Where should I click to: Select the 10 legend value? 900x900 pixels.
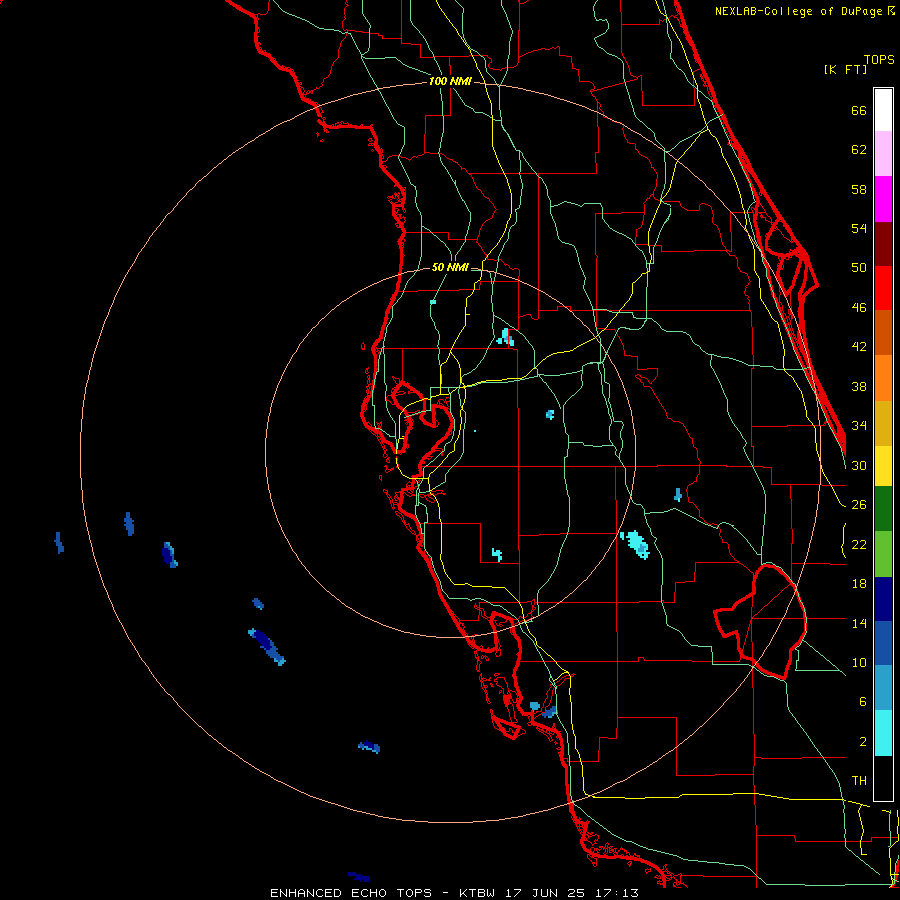pyautogui.click(x=859, y=662)
